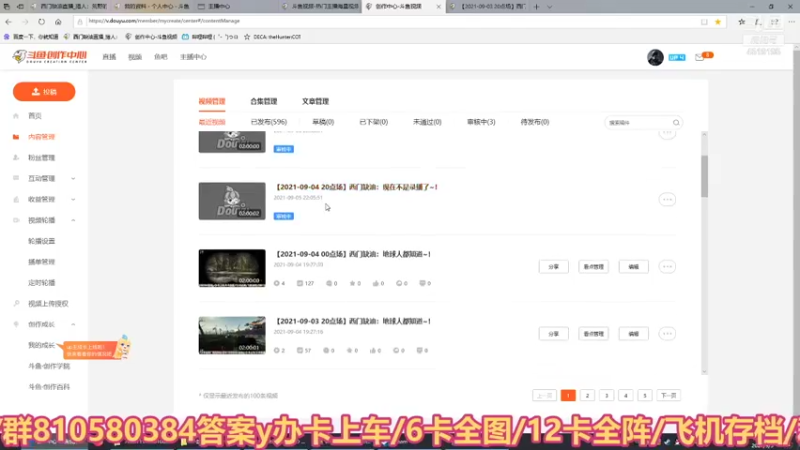
Task: Filter by 已下架(0)
Action: (x=373, y=122)
